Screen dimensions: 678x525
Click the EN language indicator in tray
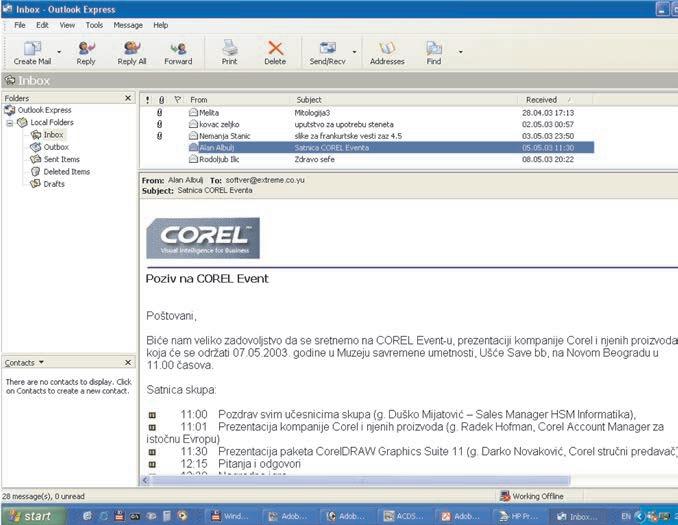tap(626, 516)
